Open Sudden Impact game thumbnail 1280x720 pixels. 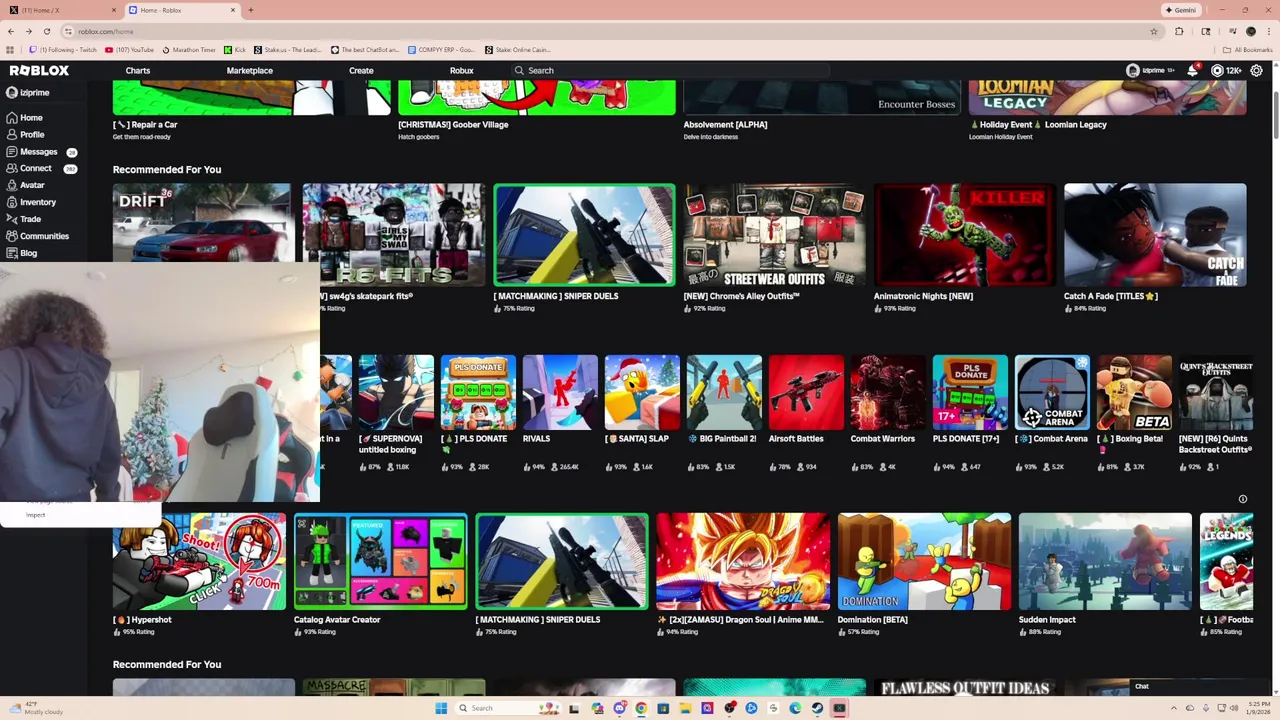coord(1105,561)
